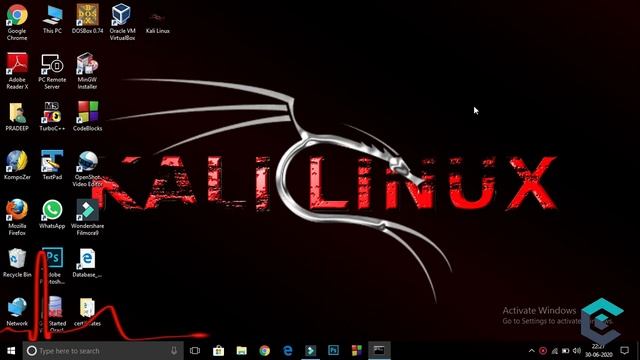Click the red recording tray icon
Viewport: 640px width, 360px height.
pyautogui.click(x=543, y=351)
